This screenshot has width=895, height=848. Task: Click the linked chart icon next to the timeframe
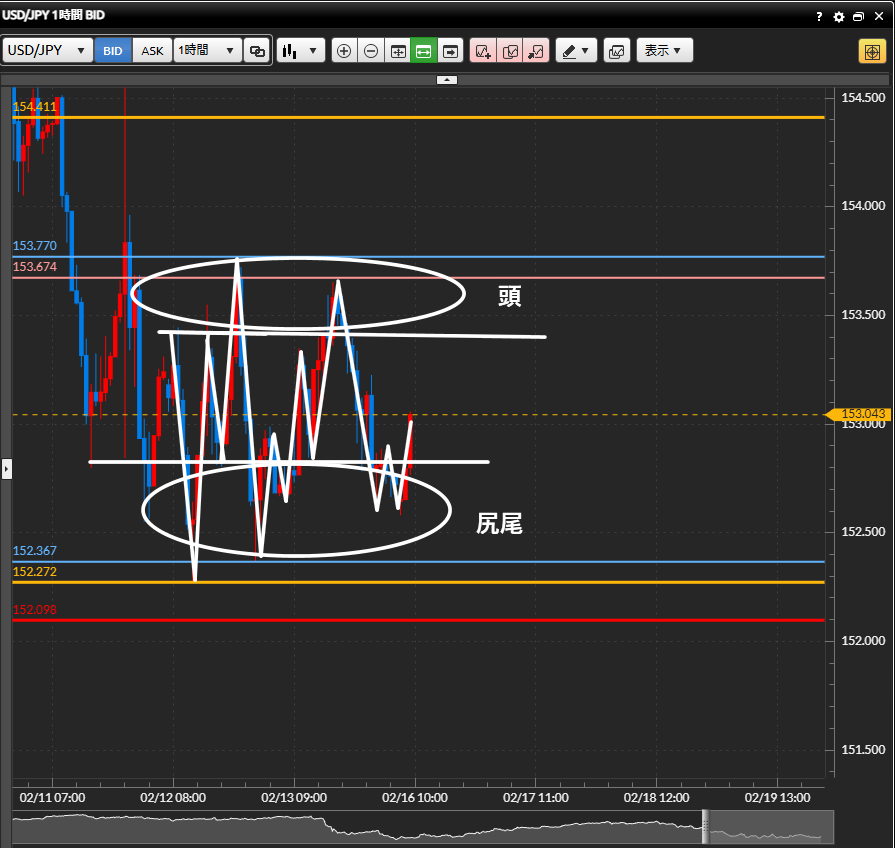pyautogui.click(x=257, y=51)
